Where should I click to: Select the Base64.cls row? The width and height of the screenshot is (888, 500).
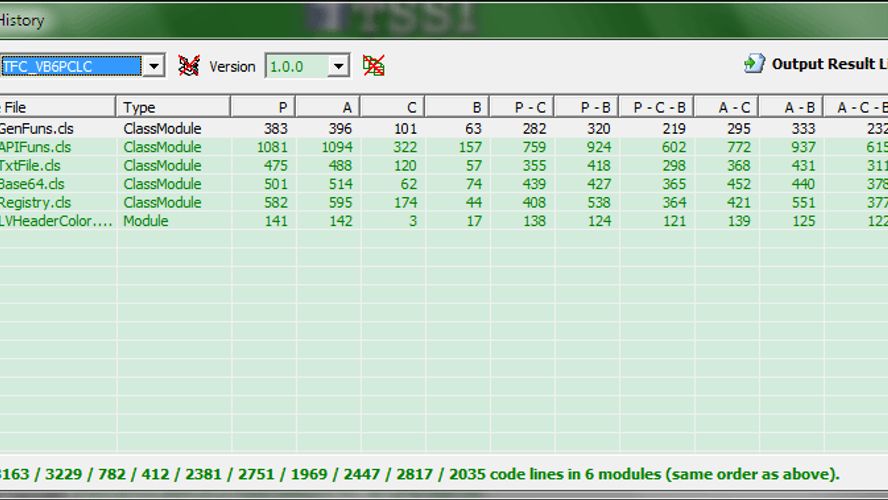click(444, 184)
